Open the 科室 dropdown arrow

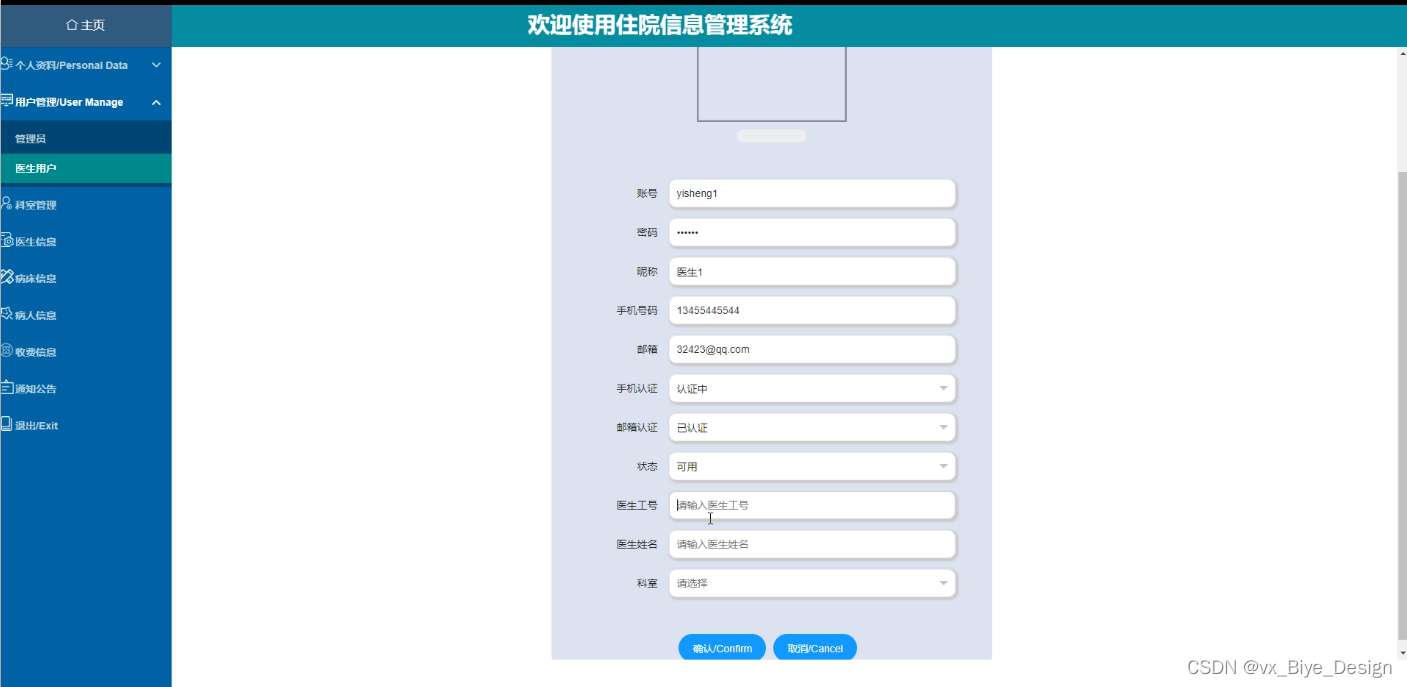point(943,583)
